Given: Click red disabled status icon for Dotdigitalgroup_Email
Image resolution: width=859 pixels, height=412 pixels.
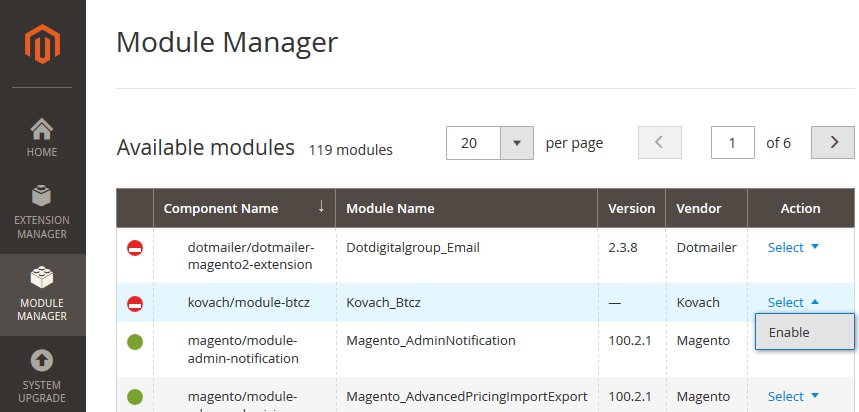Looking at the screenshot, I should tap(135, 248).
